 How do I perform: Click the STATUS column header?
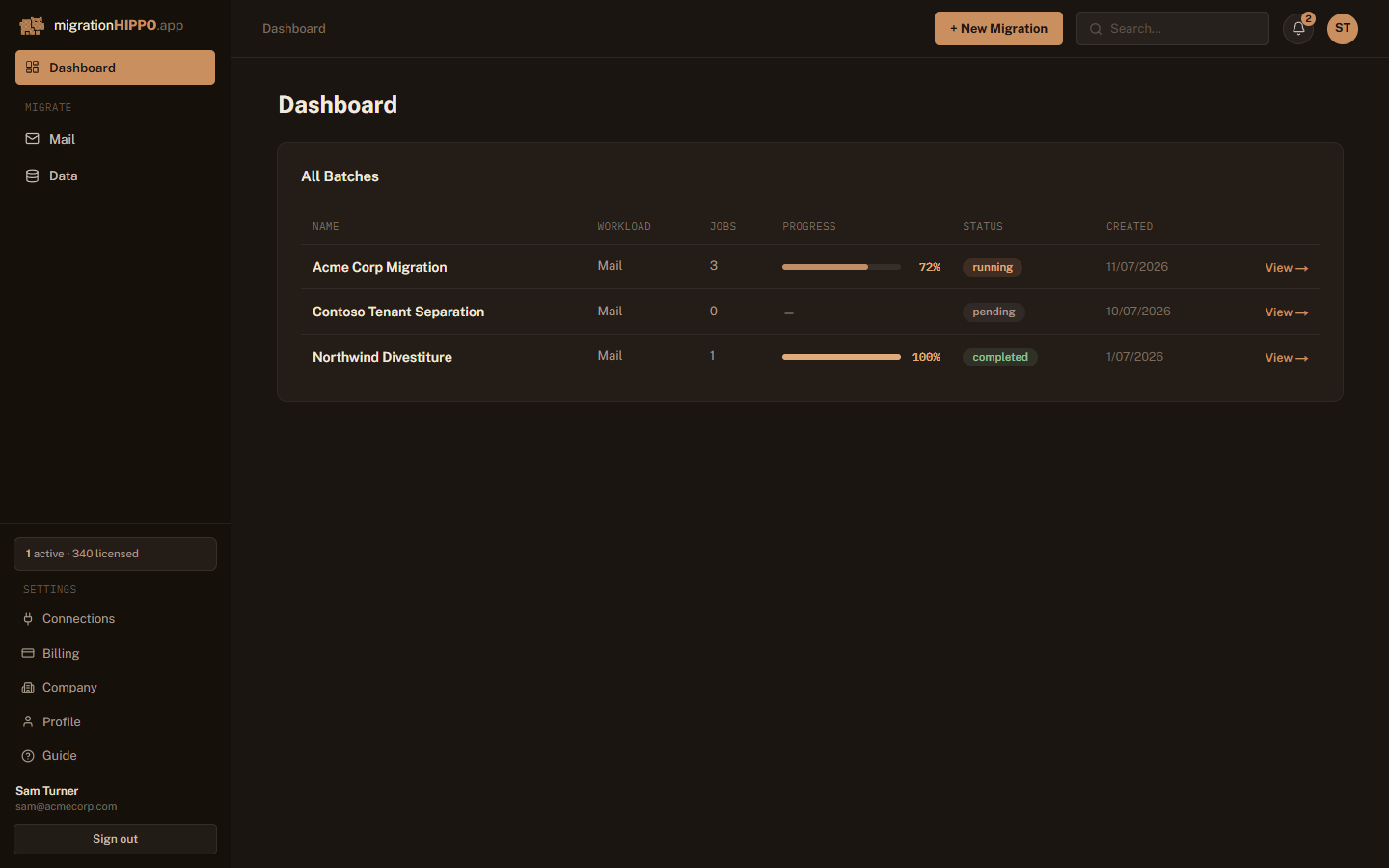[x=983, y=227]
